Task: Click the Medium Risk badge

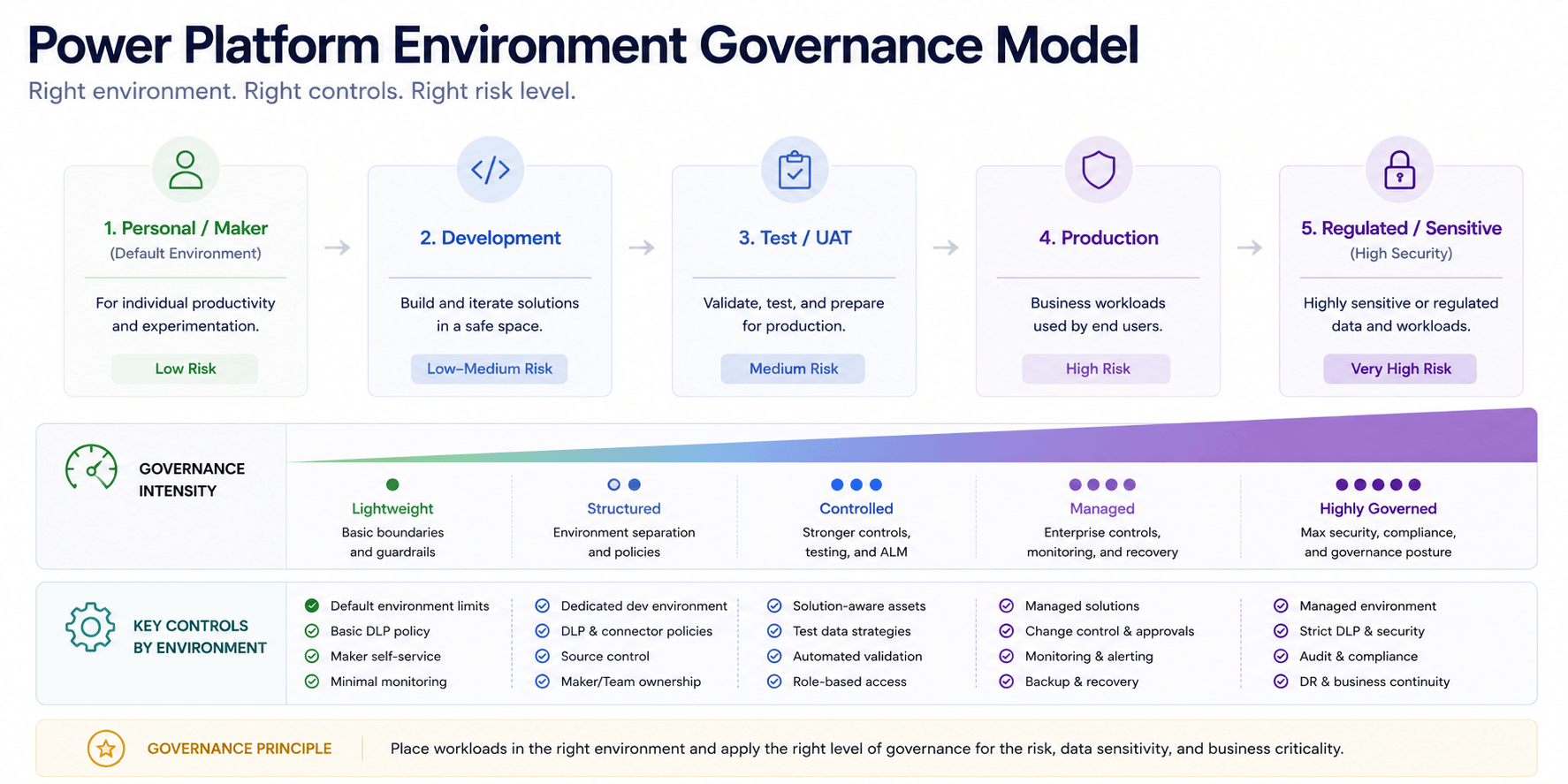Action: pos(793,369)
